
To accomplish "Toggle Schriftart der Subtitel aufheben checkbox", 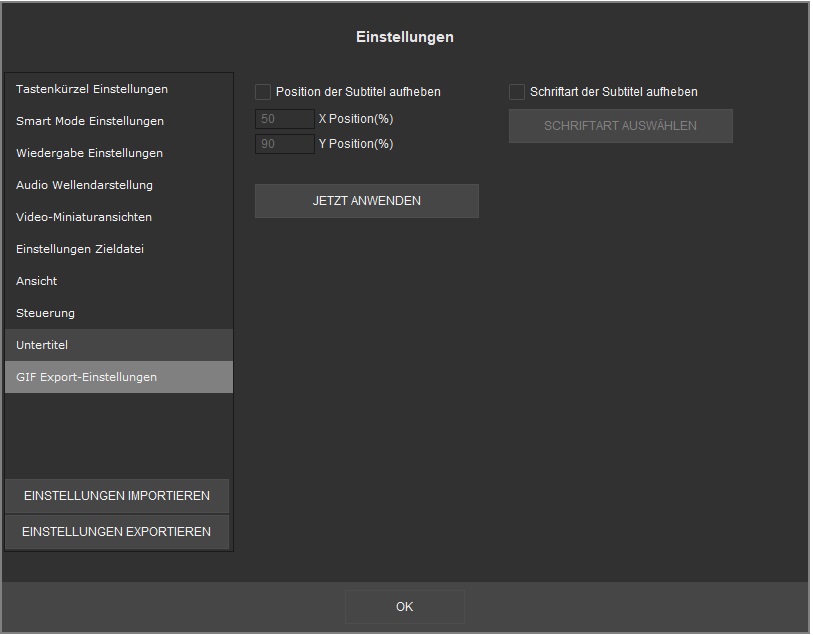I will tap(517, 92).
